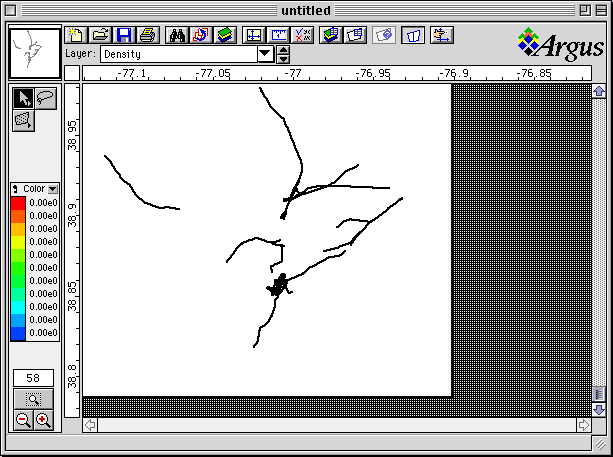Click the vertical scrollbar down arrow

click(599, 410)
